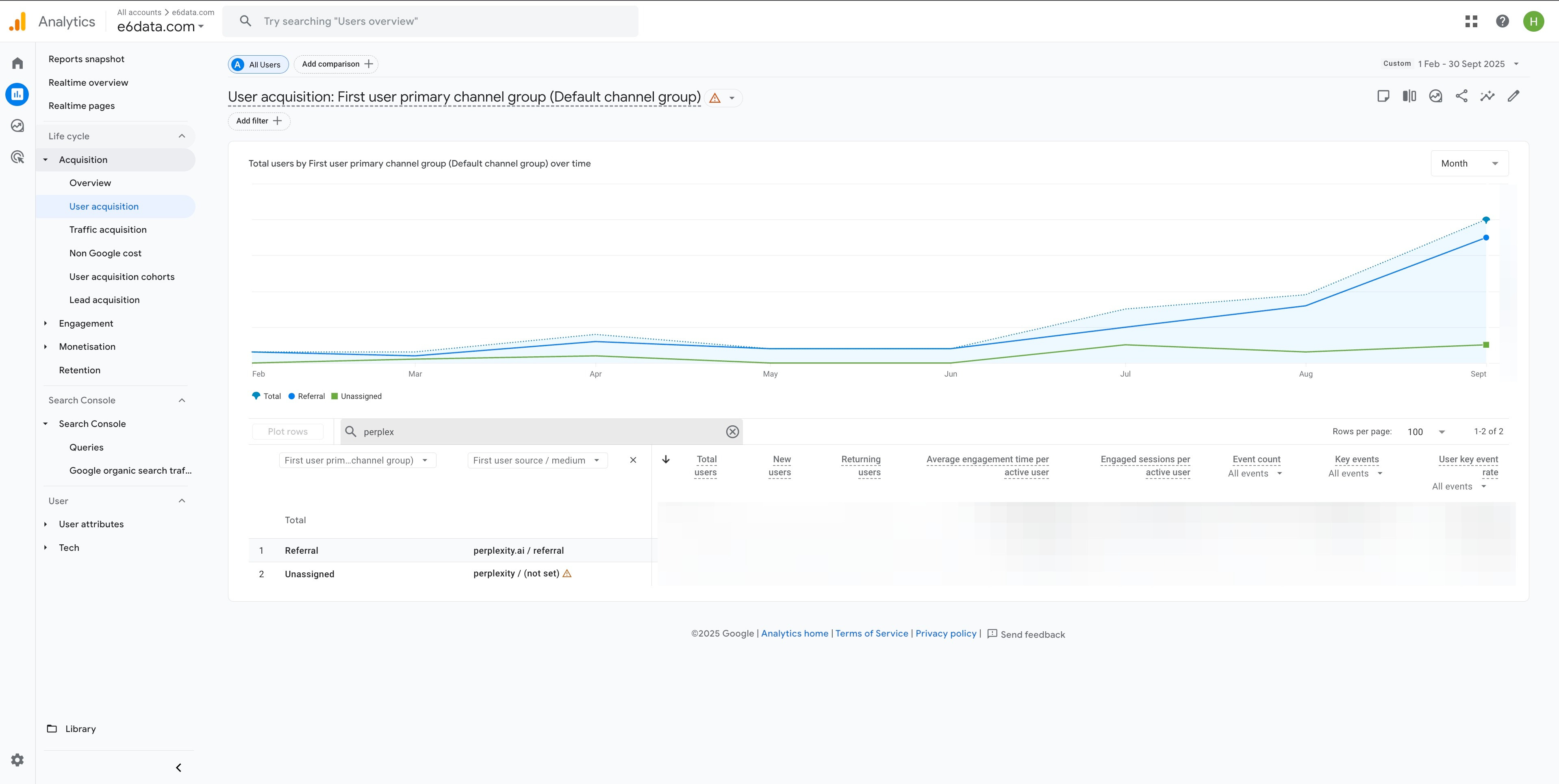
Task: Toggle the Referral series in the legend
Action: click(307, 396)
